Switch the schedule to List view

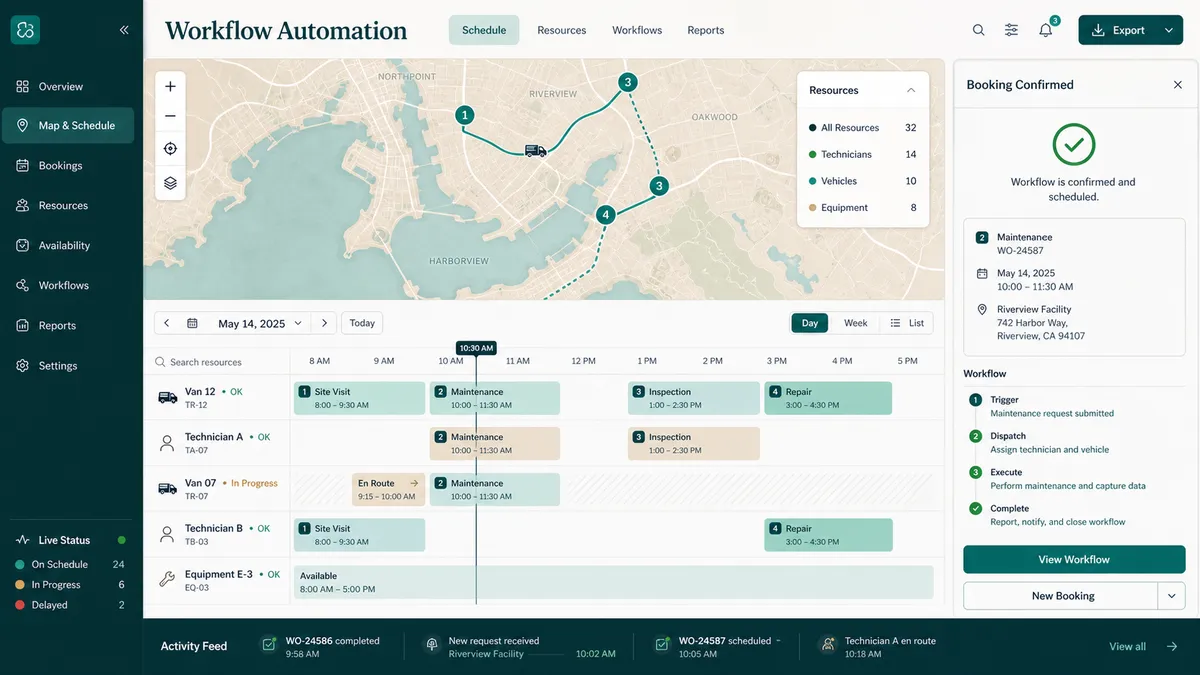[x=907, y=323]
